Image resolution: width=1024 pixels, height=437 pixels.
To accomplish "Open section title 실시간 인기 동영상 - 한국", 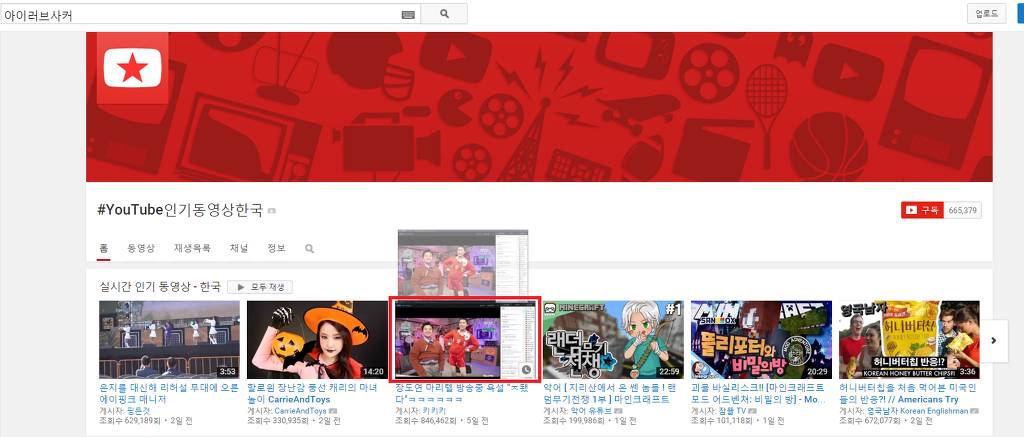I will 160,287.
